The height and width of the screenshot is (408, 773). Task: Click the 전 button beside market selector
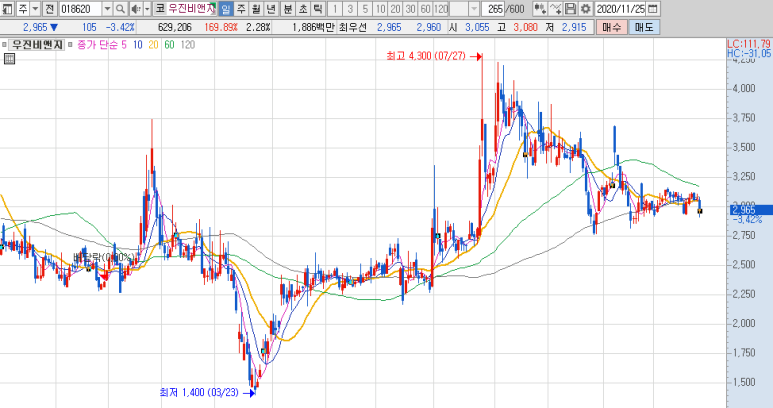(x=50, y=8)
